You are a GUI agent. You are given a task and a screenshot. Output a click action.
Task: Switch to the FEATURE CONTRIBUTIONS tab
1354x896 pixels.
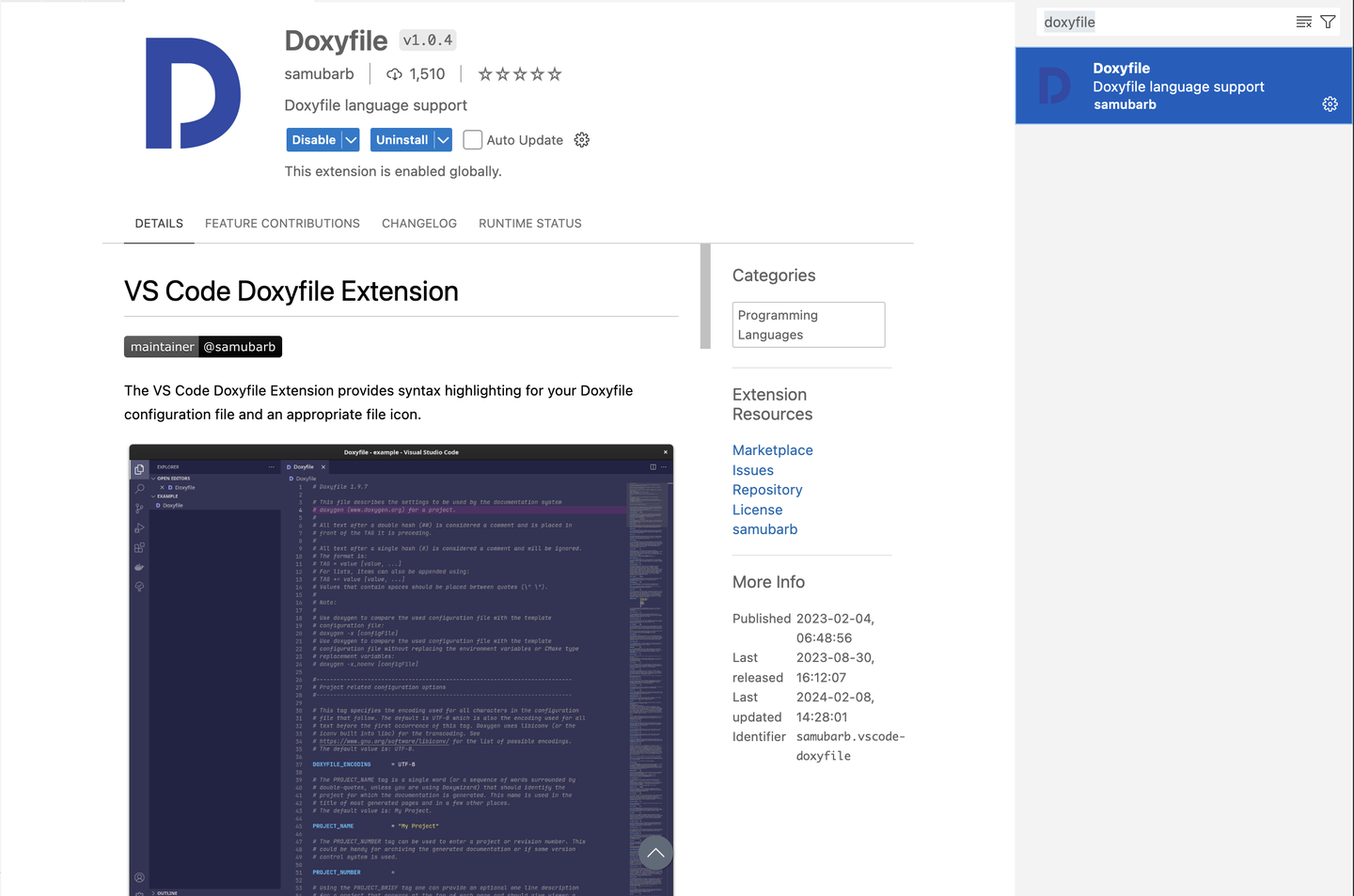pos(282,223)
